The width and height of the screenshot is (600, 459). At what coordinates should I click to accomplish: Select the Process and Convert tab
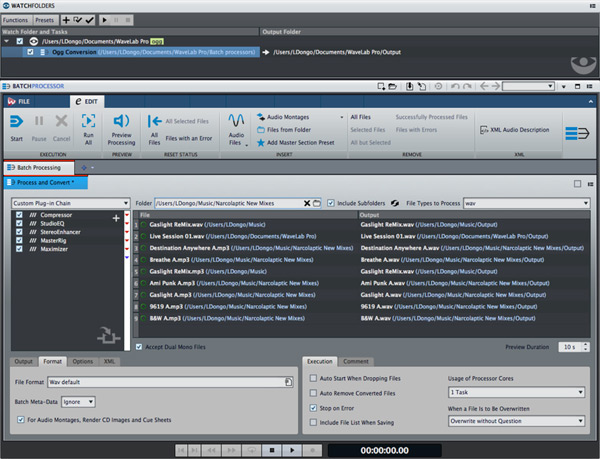tap(46, 182)
